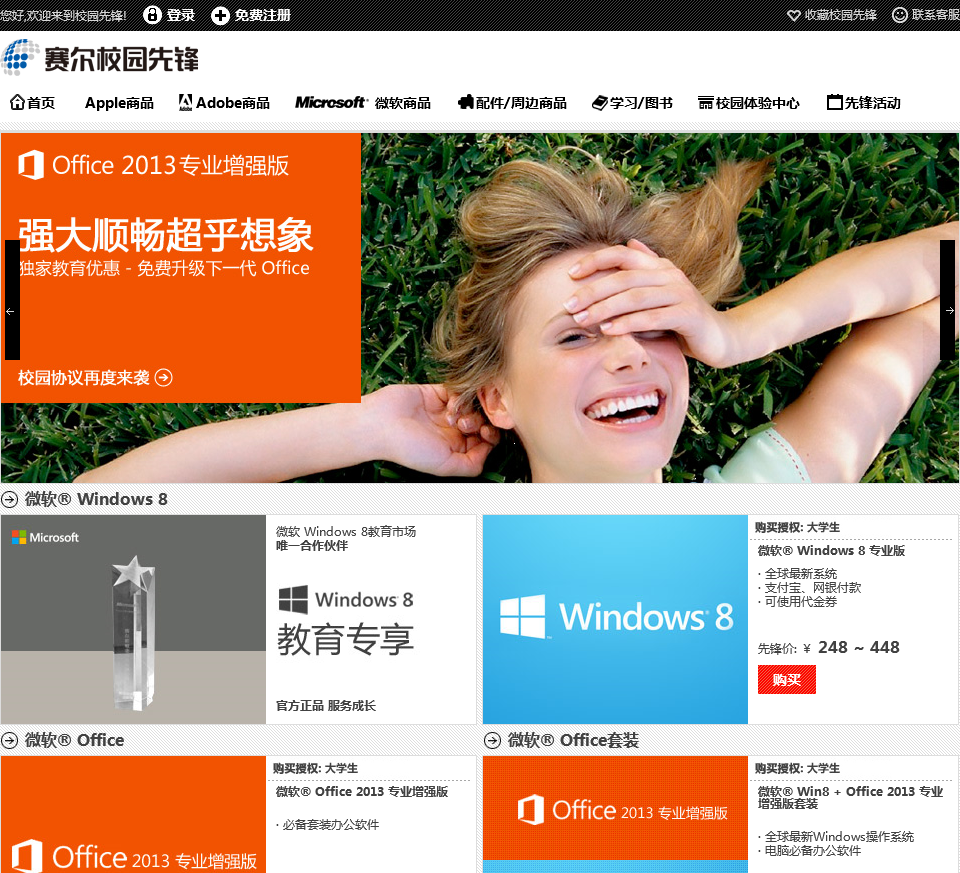Click the 全球最新系统 bullet text
Viewport: 960px width, 873px height.
pyautogui.click(x=800, y=574)
